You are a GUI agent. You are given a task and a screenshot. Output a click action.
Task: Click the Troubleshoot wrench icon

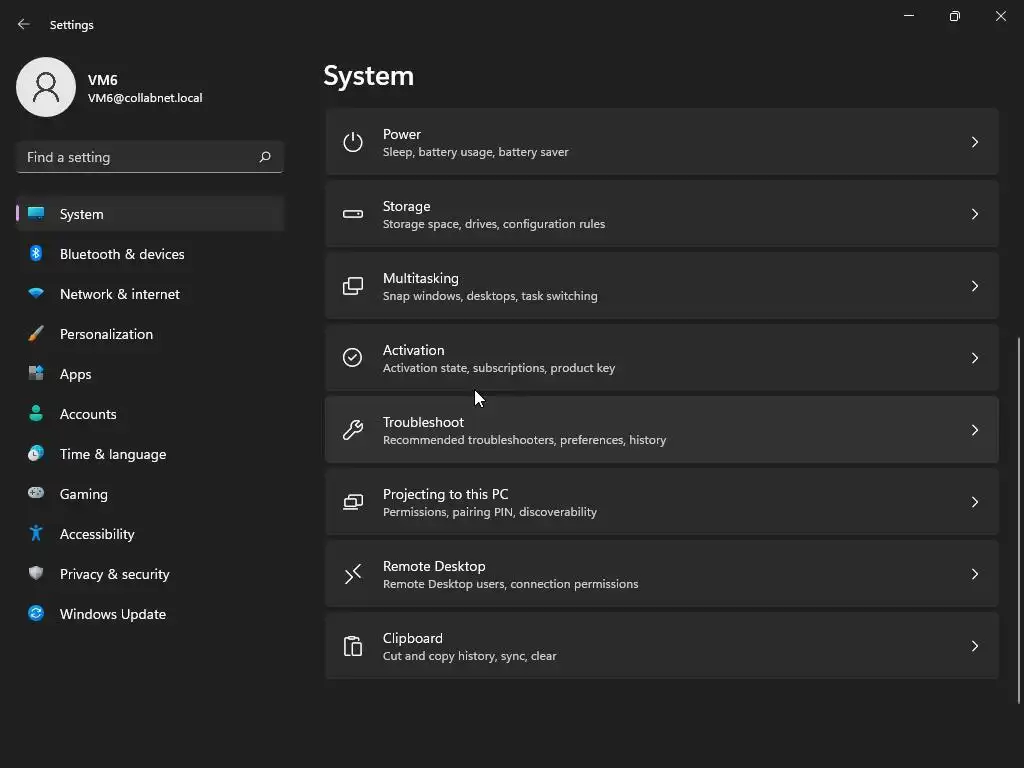(353, 430)
